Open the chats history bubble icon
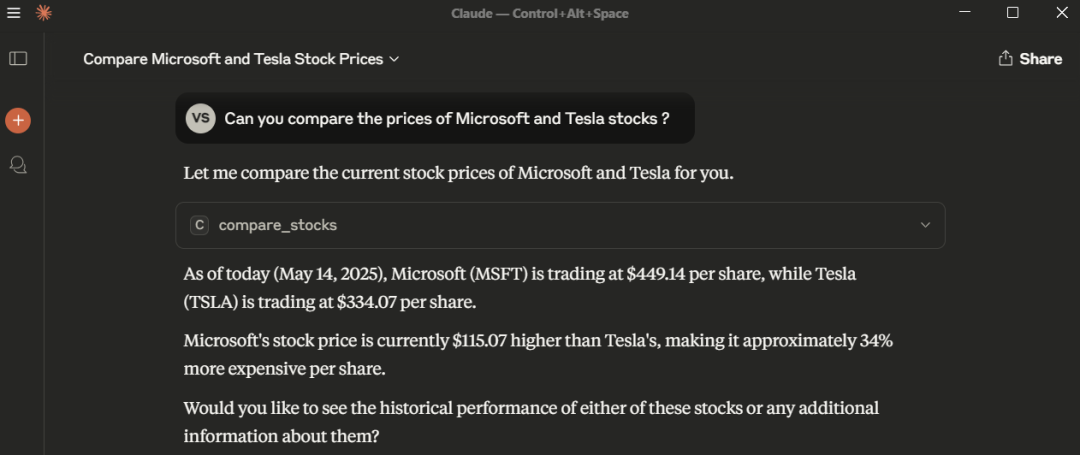Screen dimensions: 1080x455 click(18, 165)
